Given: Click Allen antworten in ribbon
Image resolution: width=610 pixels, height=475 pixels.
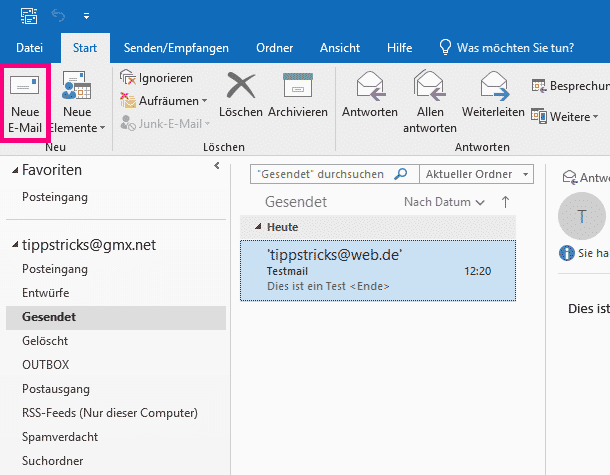Looking at the screenshot, I should (x=430, y=87).
